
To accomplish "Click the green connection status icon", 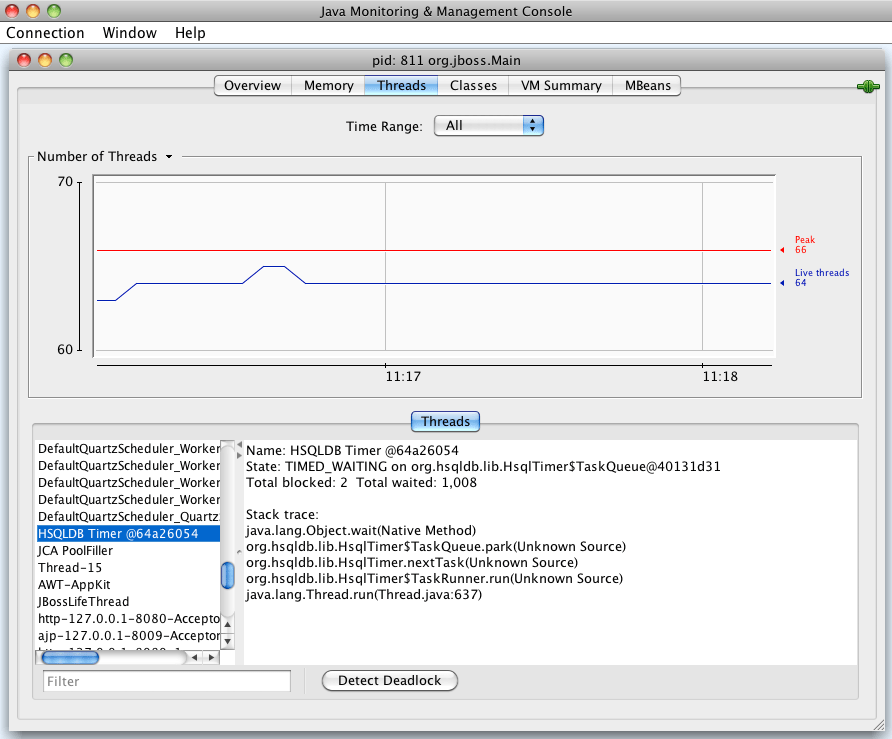I will click(867, 86).
